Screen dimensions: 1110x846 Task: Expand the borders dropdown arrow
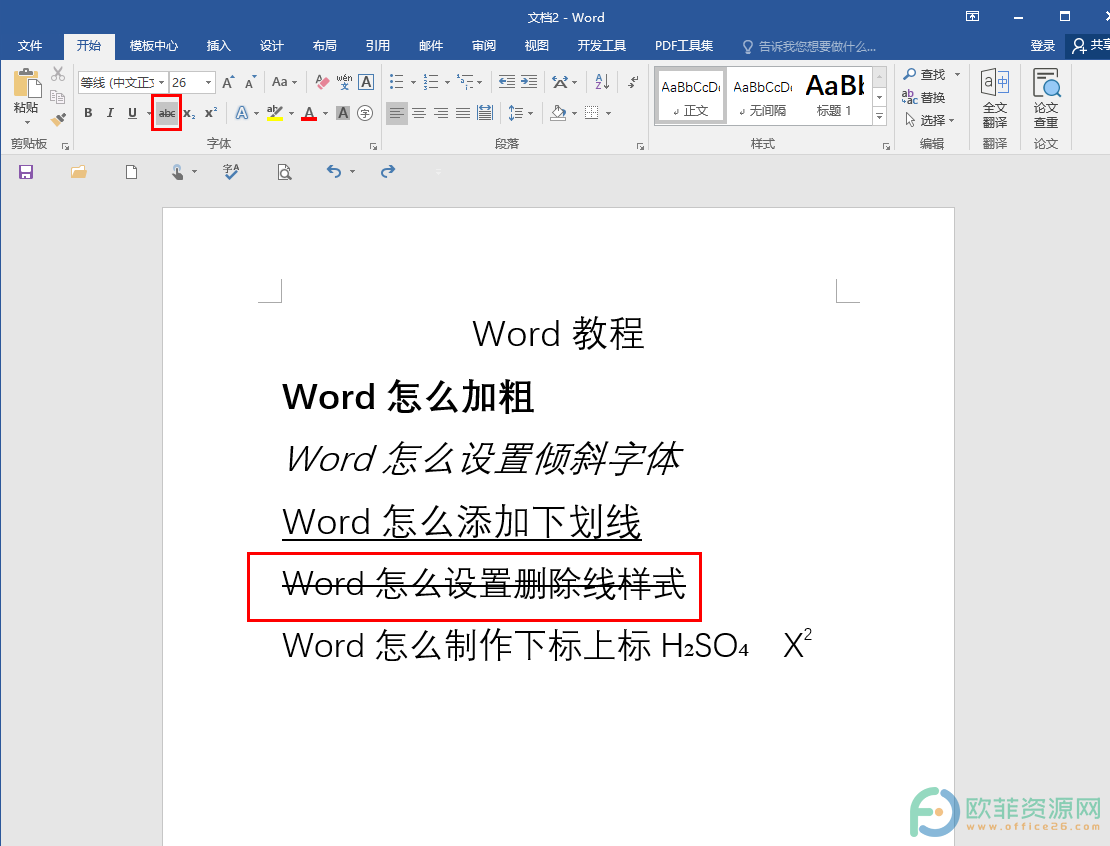[609, 113]
